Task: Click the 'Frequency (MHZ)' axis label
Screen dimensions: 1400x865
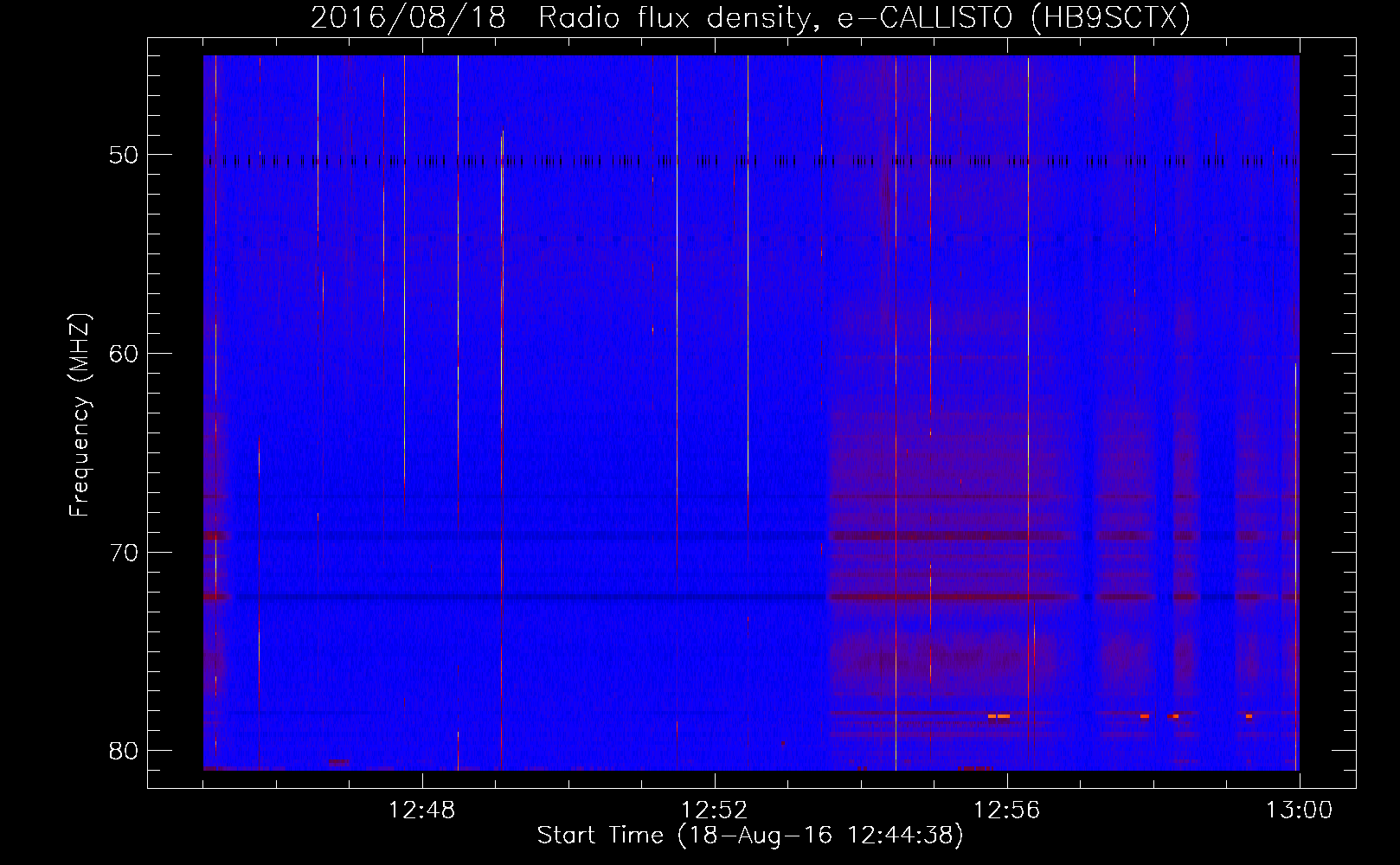Action: tap(80, 415)
